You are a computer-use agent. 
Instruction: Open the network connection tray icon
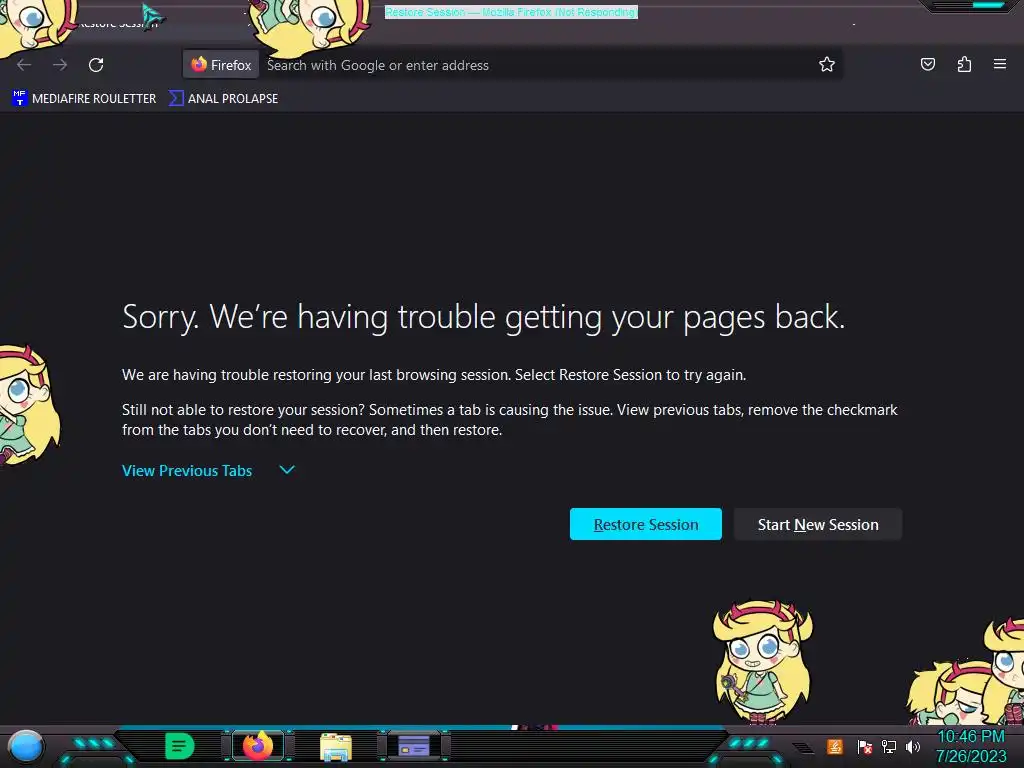pos(889,746)
